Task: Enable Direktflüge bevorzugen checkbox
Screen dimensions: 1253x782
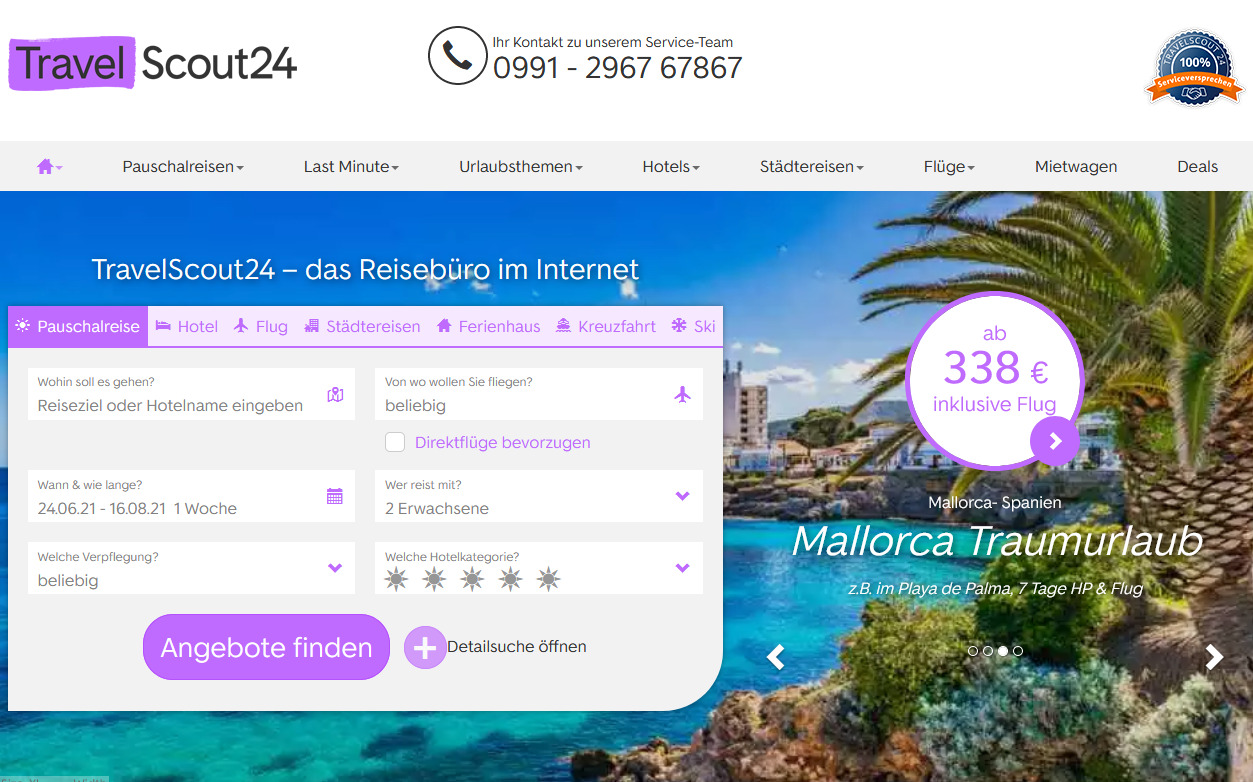Action: (395, 442)
